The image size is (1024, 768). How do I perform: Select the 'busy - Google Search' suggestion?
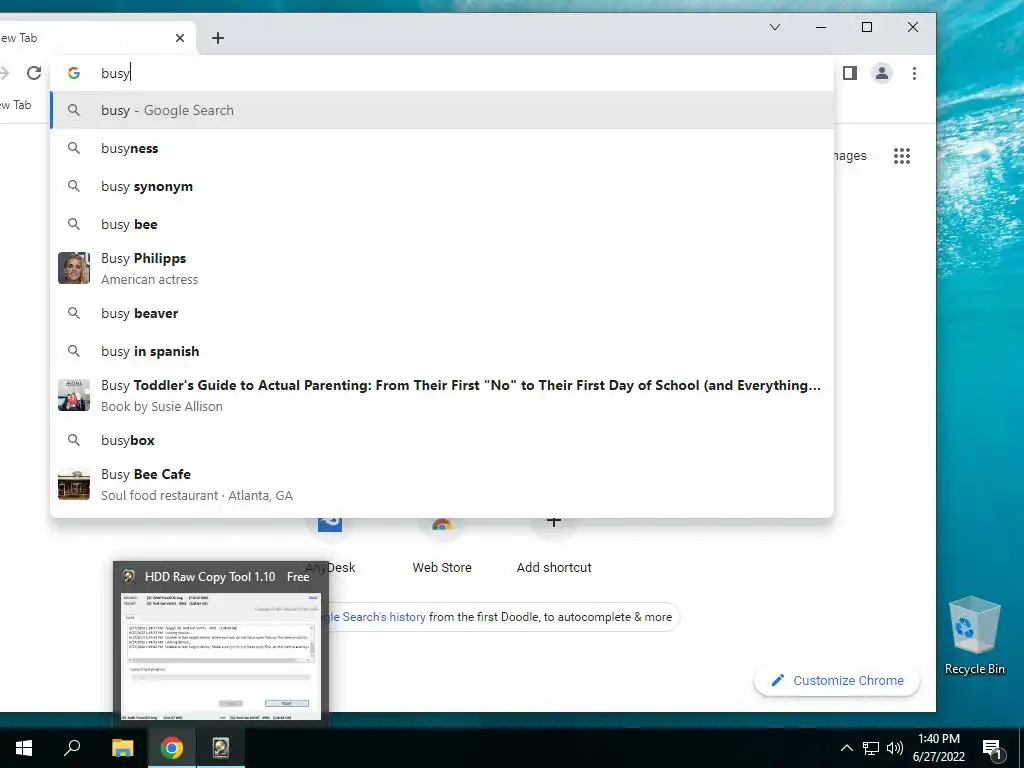[x=442, y=110]
